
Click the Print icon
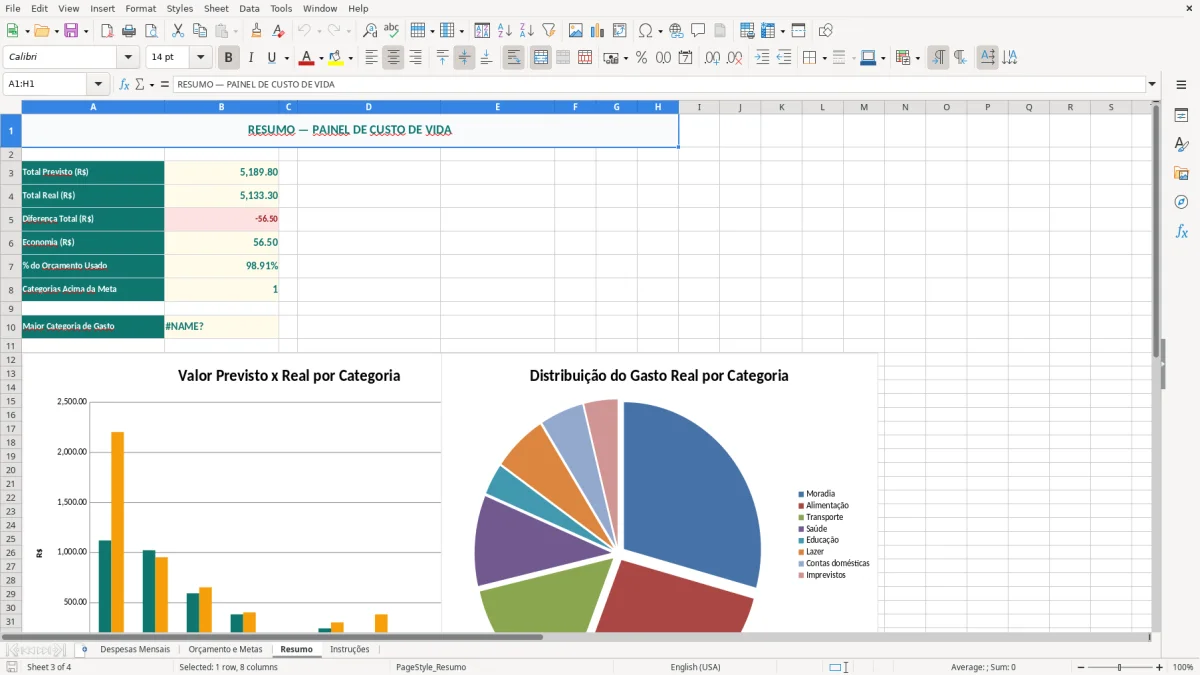tap(129, 31)
